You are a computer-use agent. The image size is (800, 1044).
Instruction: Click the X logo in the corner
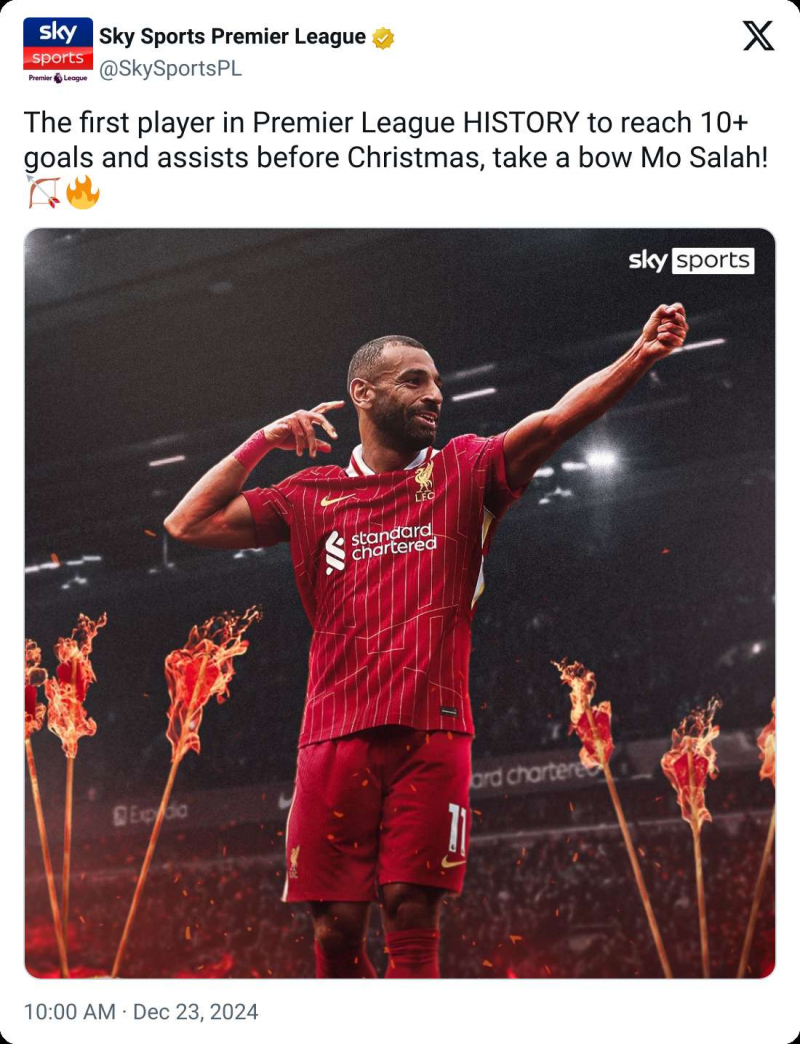pyautogui.click(x=759, y=35)
